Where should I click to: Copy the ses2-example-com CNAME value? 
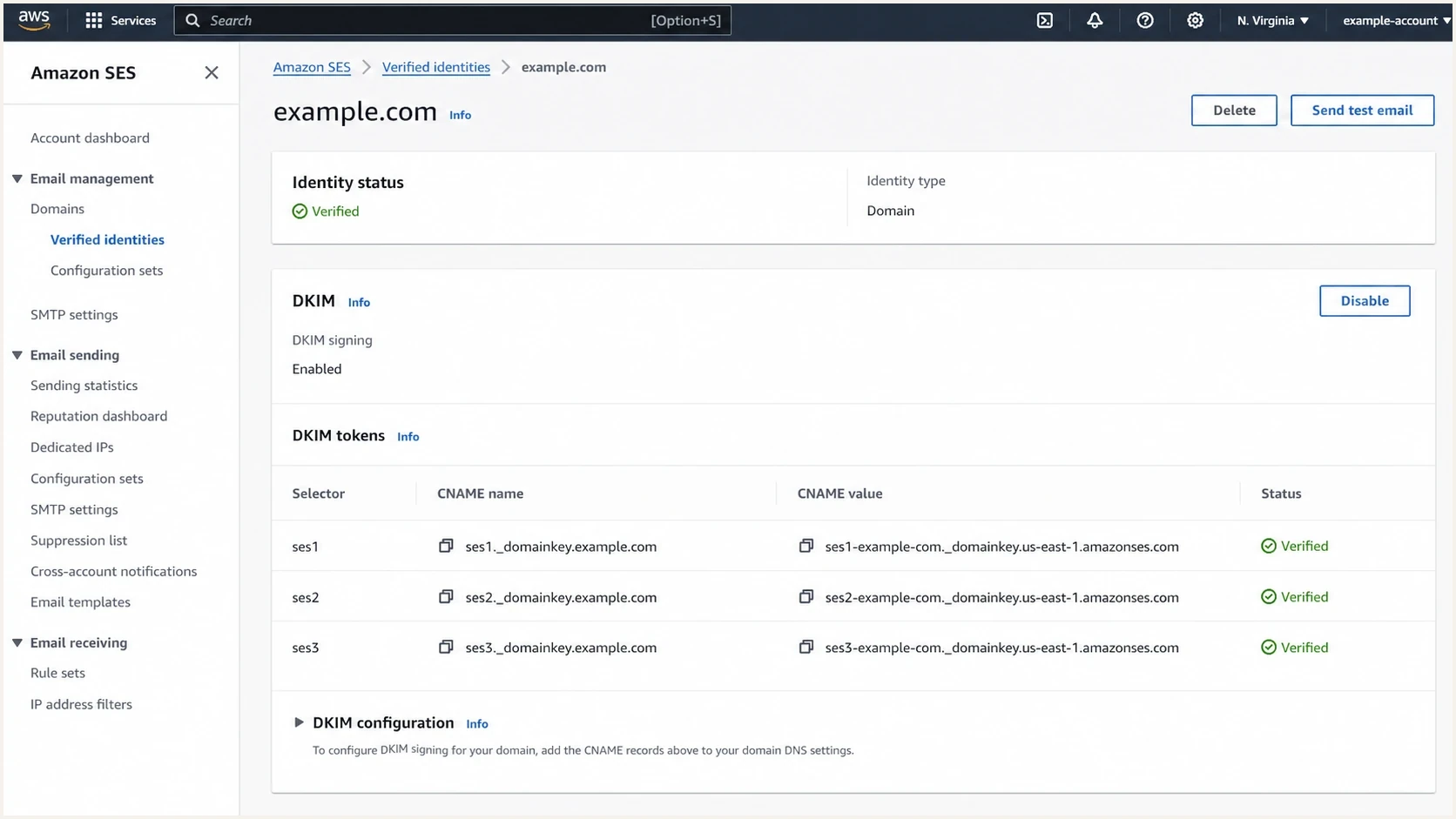(806, 597)
